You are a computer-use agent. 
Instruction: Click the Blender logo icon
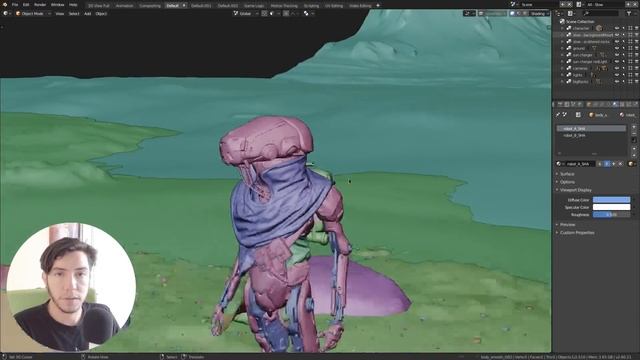[x=4, y=4]
